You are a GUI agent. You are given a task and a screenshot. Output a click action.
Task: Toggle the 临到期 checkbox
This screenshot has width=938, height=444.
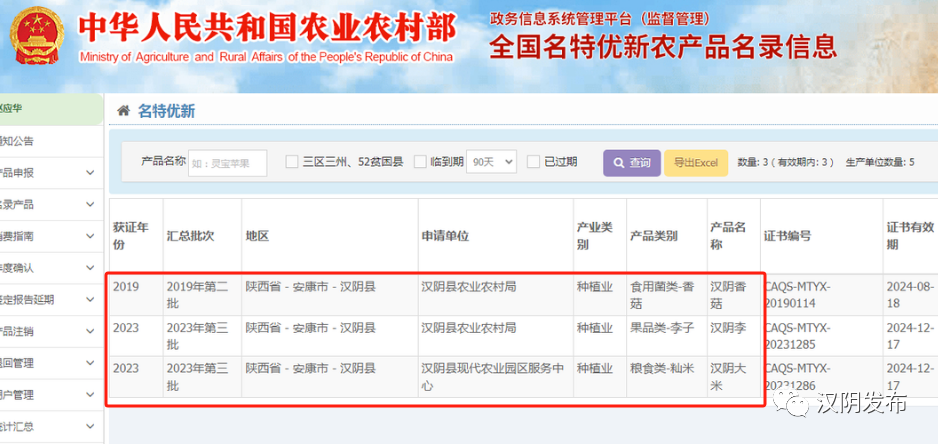click(421, 162)
